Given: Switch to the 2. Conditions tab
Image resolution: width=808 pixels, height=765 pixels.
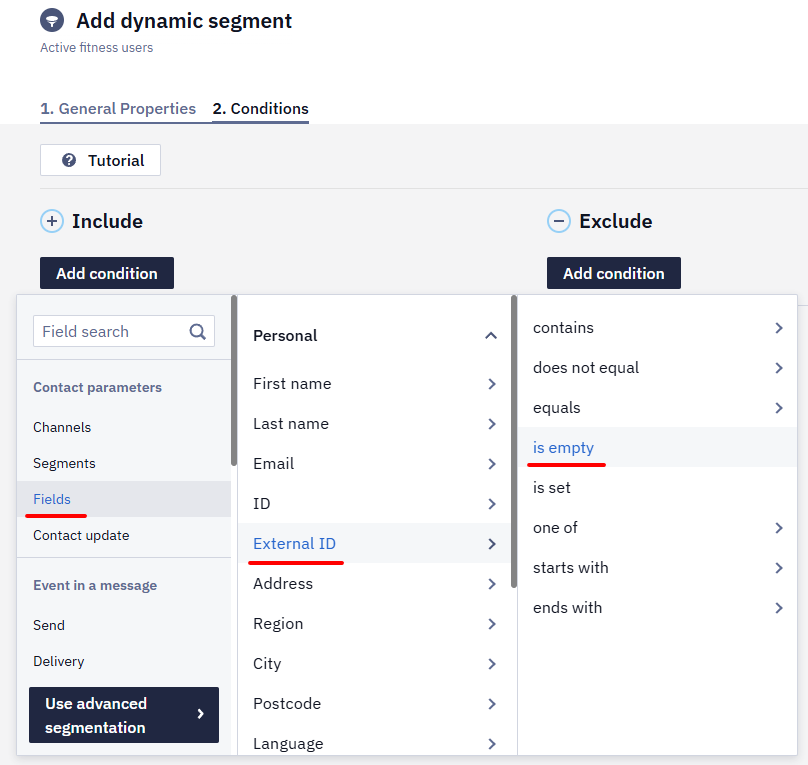Looking at the screenshot, I should coord(260,109).
